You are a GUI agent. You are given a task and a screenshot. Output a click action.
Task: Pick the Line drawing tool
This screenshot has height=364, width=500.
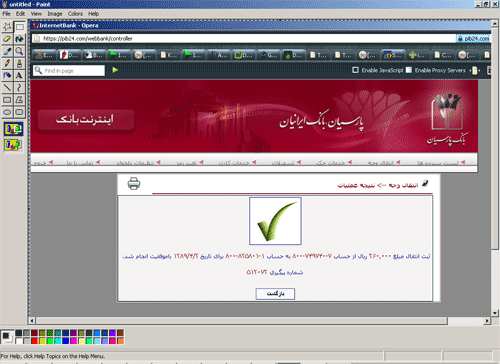coord(7,88)
